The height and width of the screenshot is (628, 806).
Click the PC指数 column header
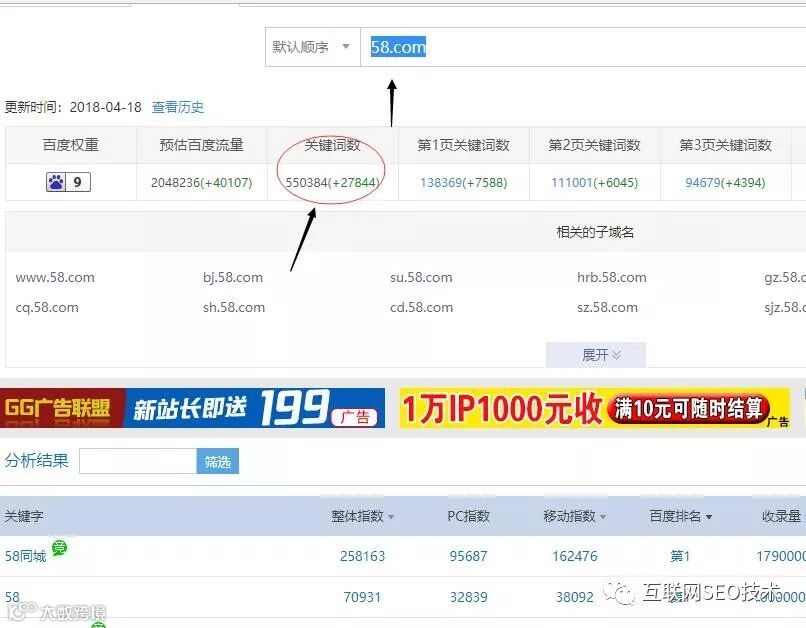(468, 516)
